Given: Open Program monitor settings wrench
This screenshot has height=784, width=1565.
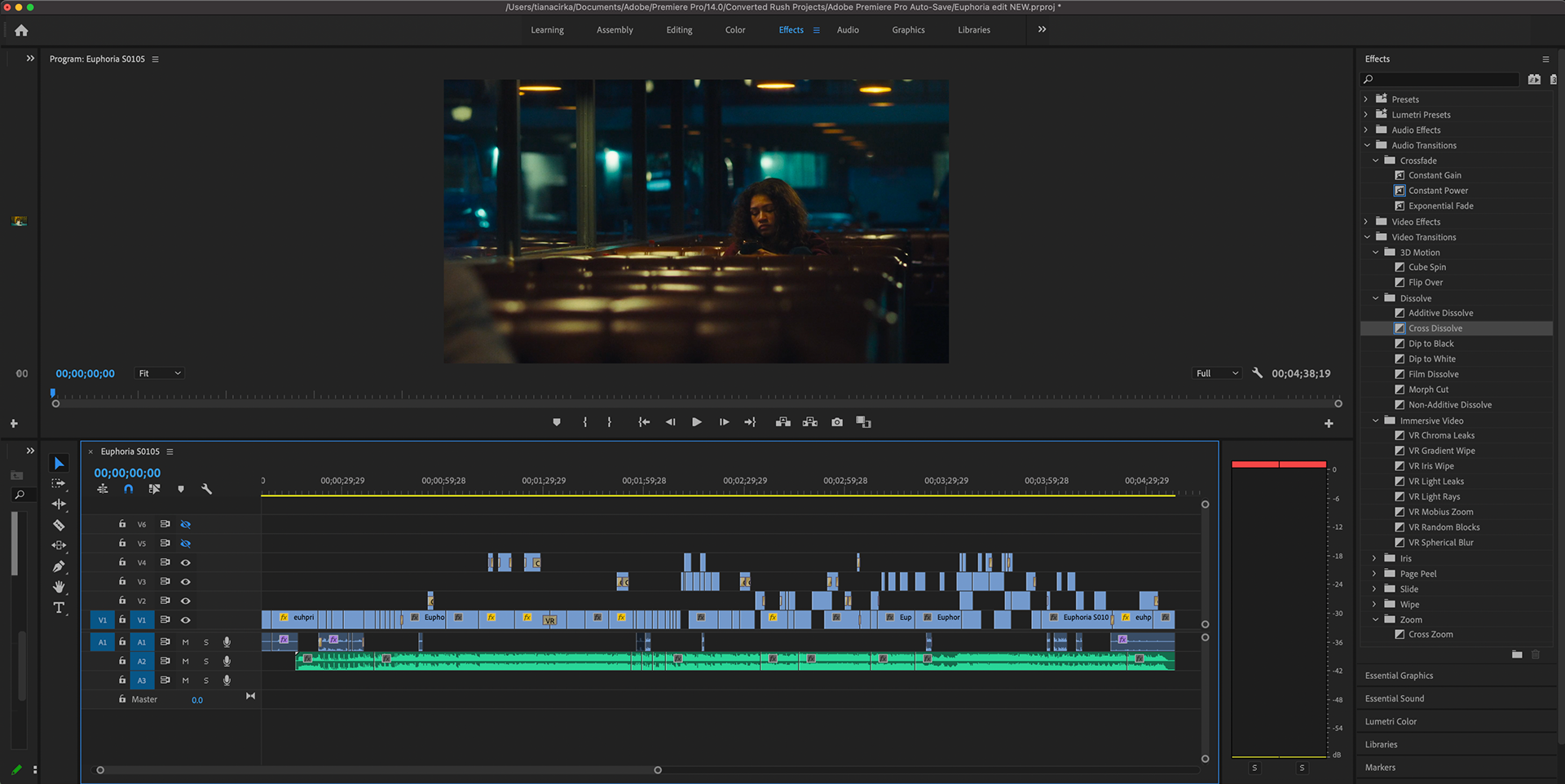Looking at the screenshot, I should click(x=1258, y=373).
